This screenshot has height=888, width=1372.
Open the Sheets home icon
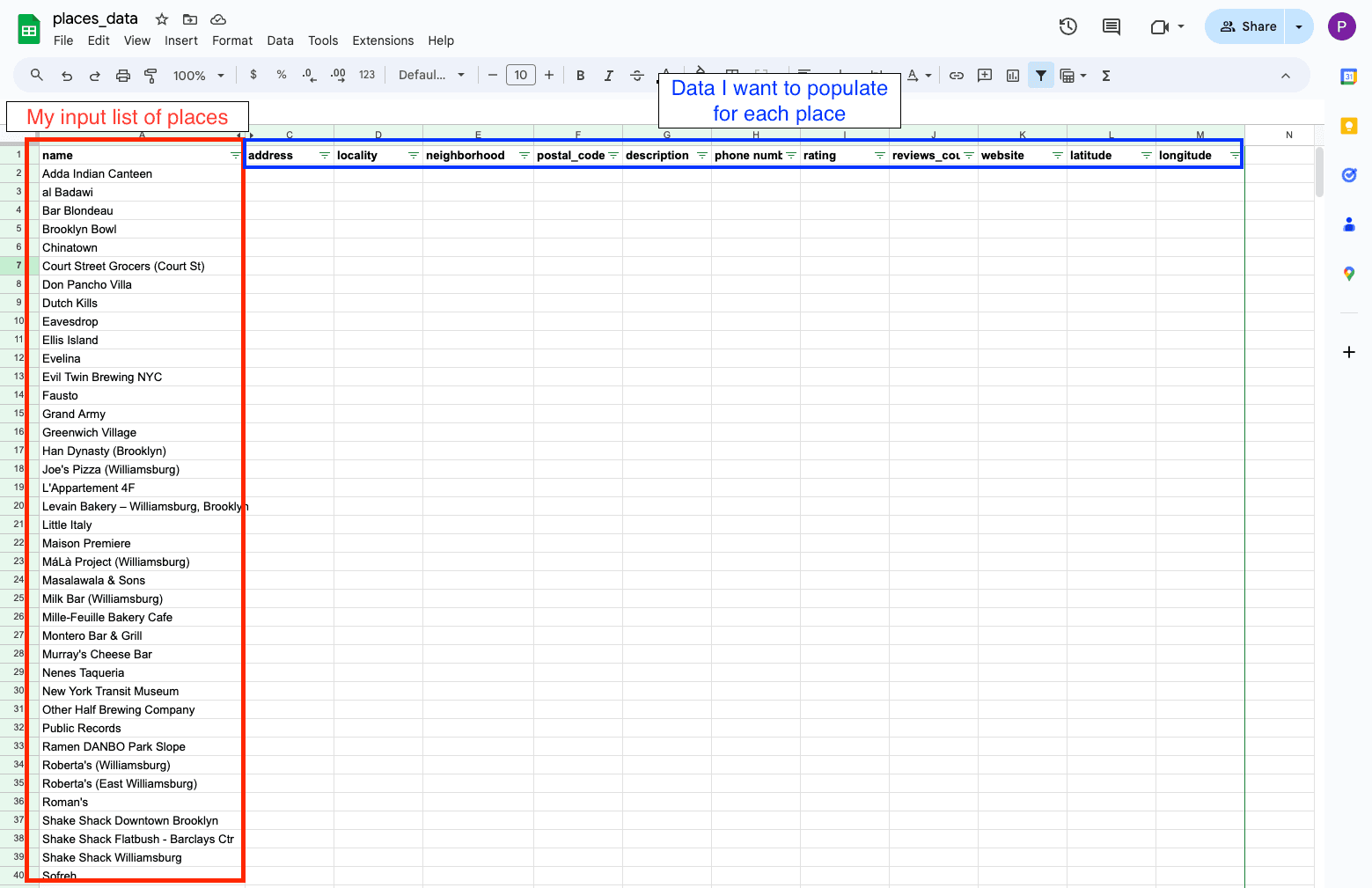point(29,29)
